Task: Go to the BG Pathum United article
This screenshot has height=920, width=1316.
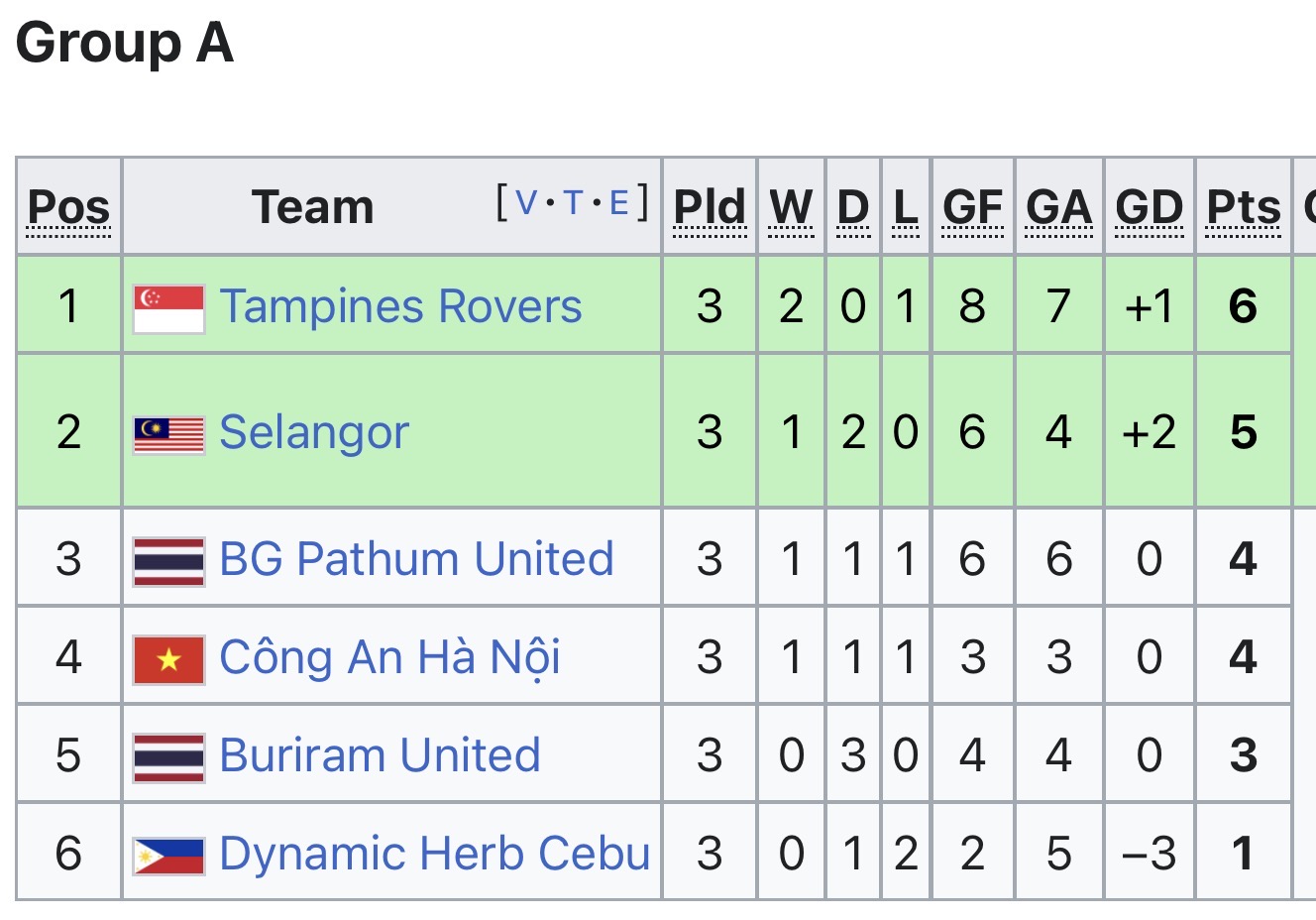Action: pos(416,559)
